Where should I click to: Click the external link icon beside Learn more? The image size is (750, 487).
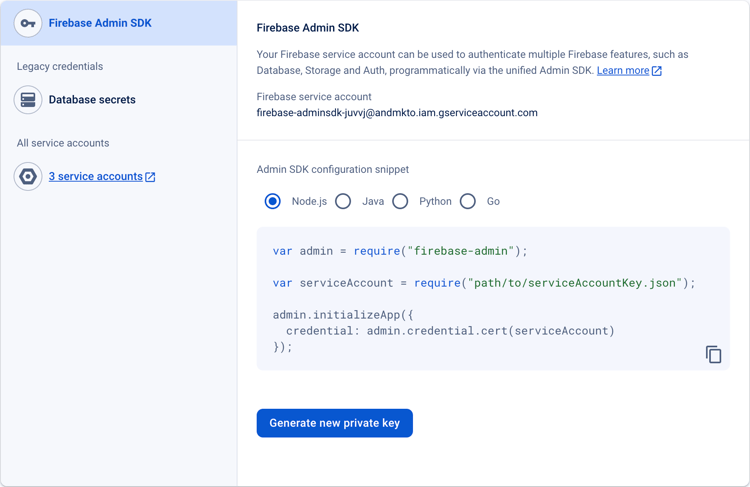657,71
